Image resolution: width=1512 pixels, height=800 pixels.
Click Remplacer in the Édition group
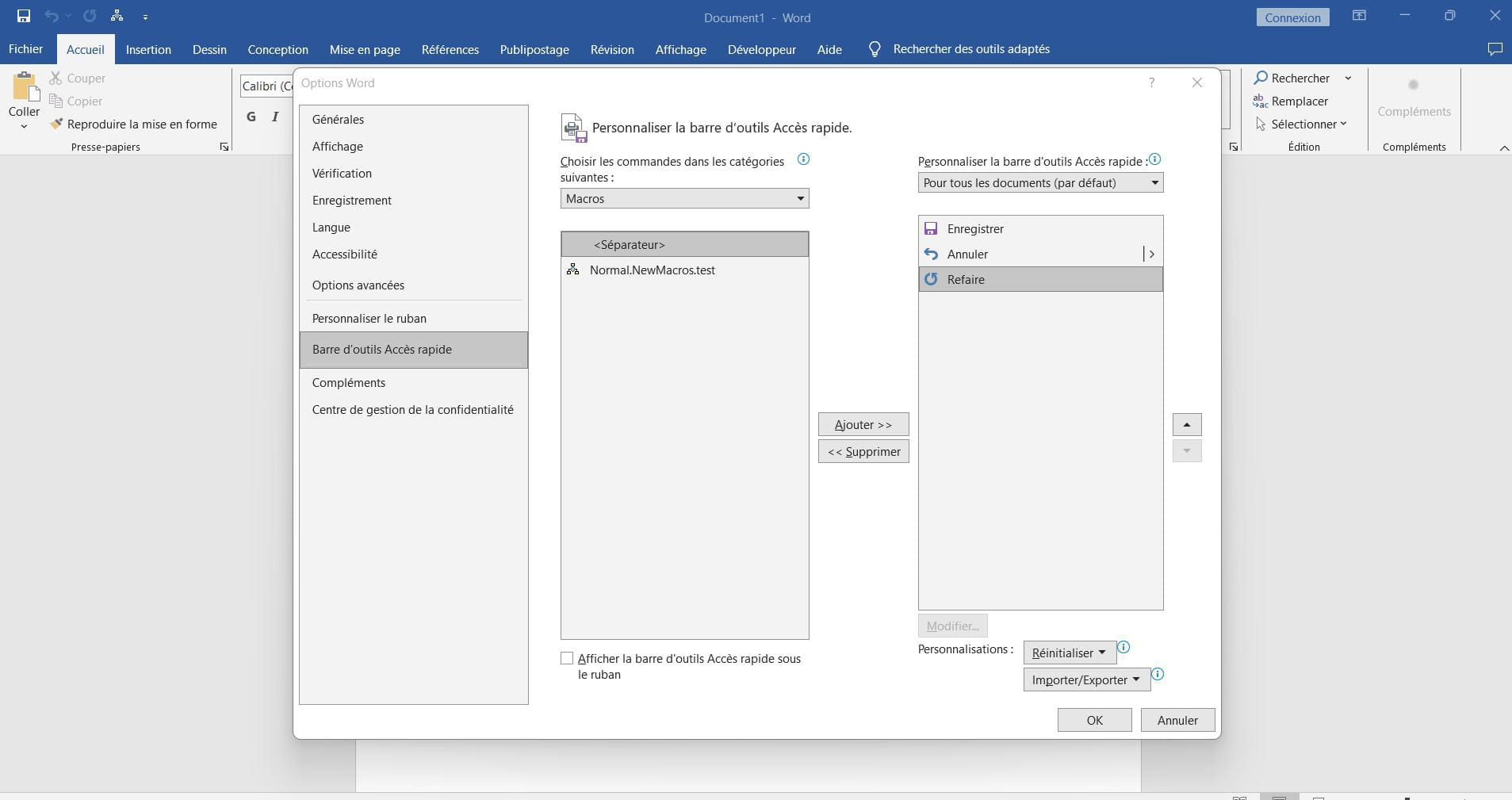pos(1291,101)
